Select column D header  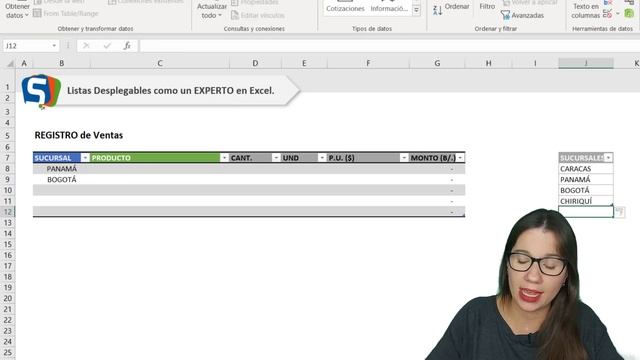click(x=255, y=63)
